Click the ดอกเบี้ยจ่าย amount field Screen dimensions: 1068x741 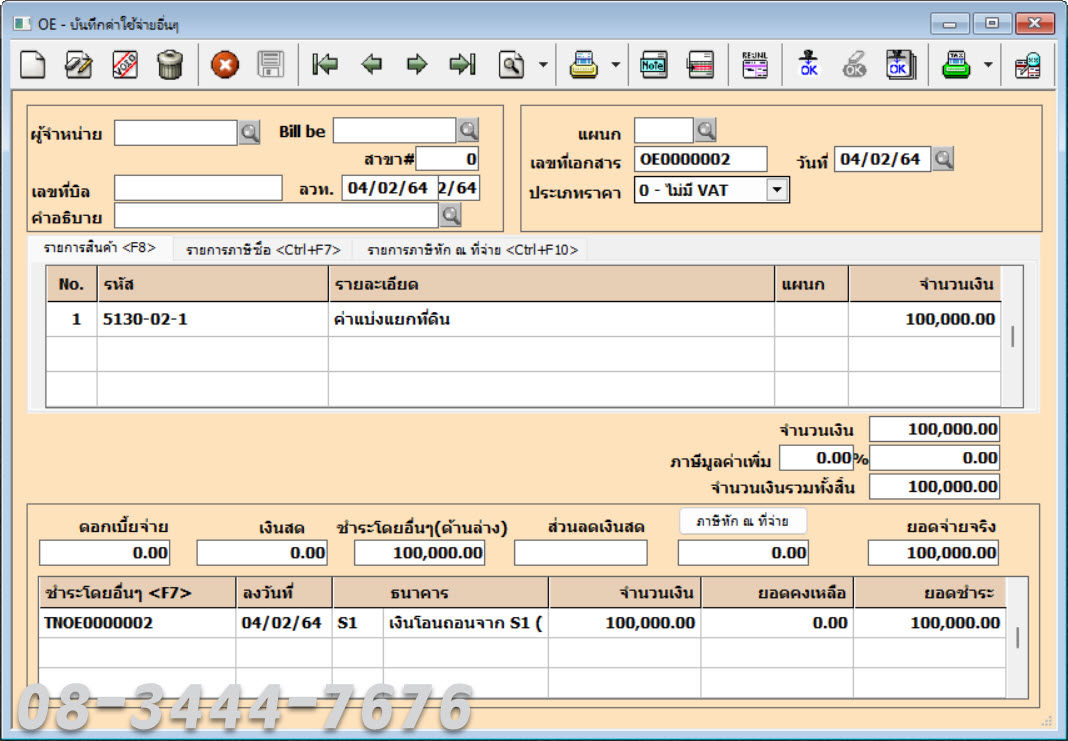(x=104, y=553)
